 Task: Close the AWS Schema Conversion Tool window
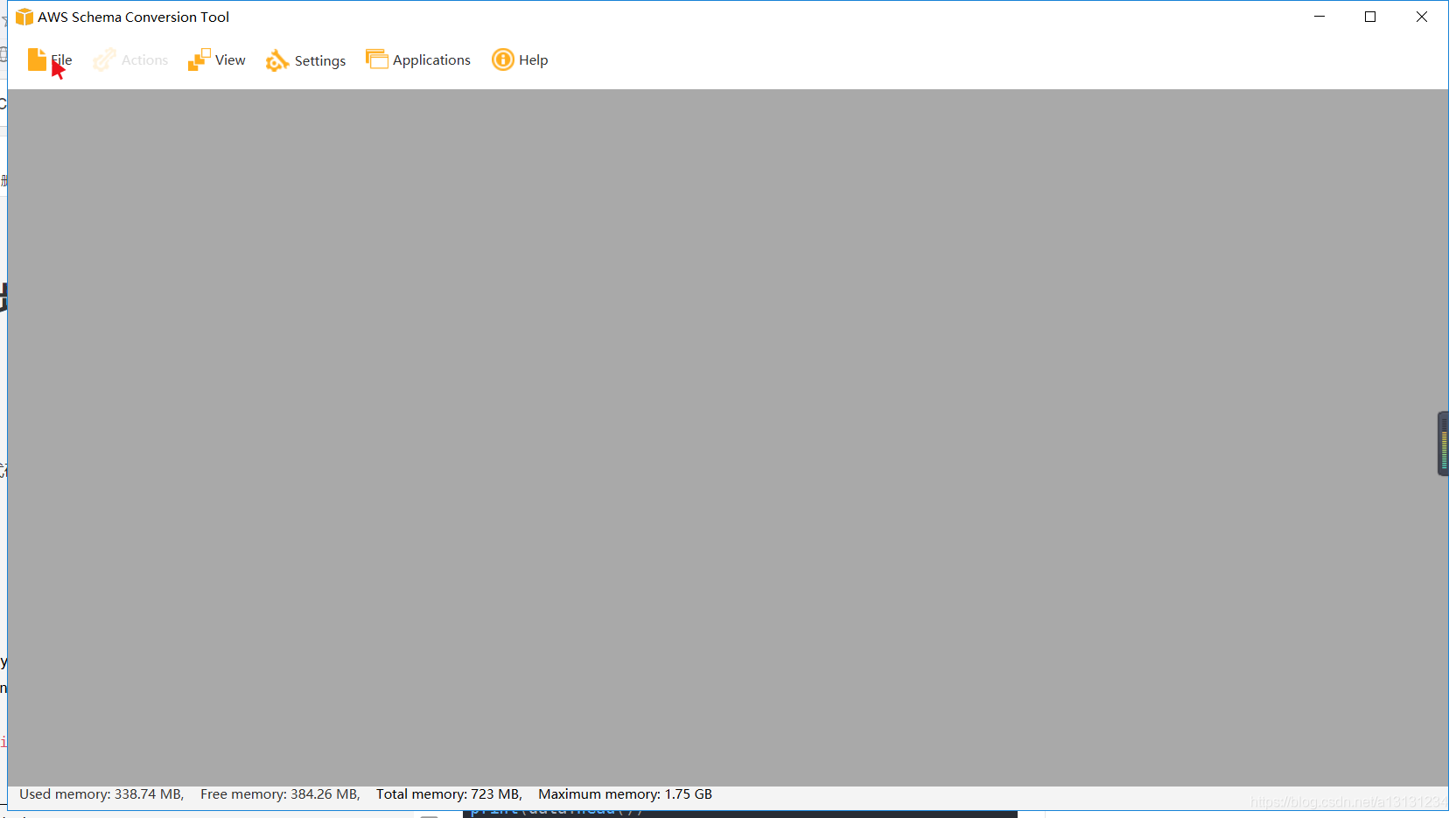(1422, 17)
